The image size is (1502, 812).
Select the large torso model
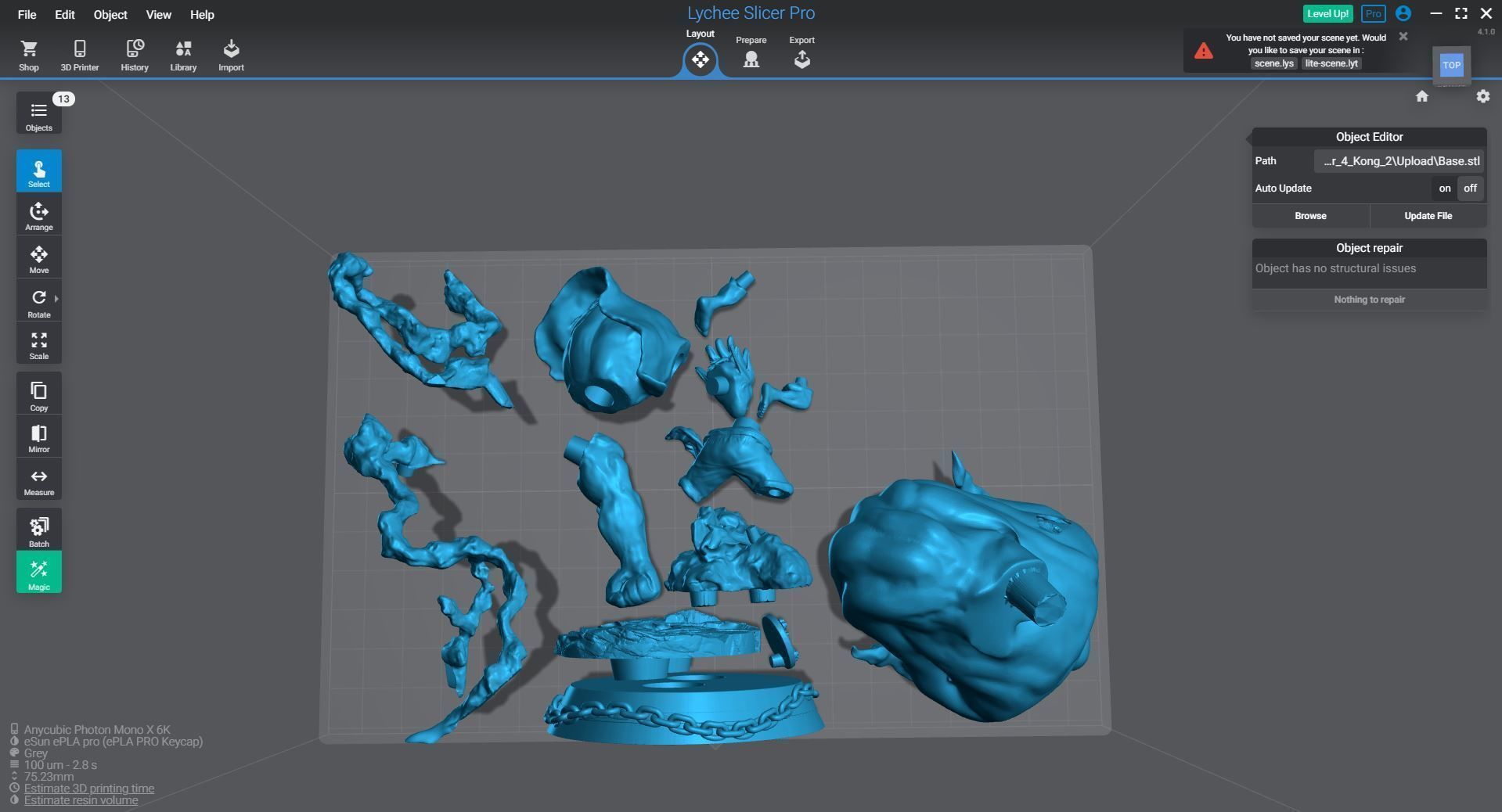coord(963,595)
